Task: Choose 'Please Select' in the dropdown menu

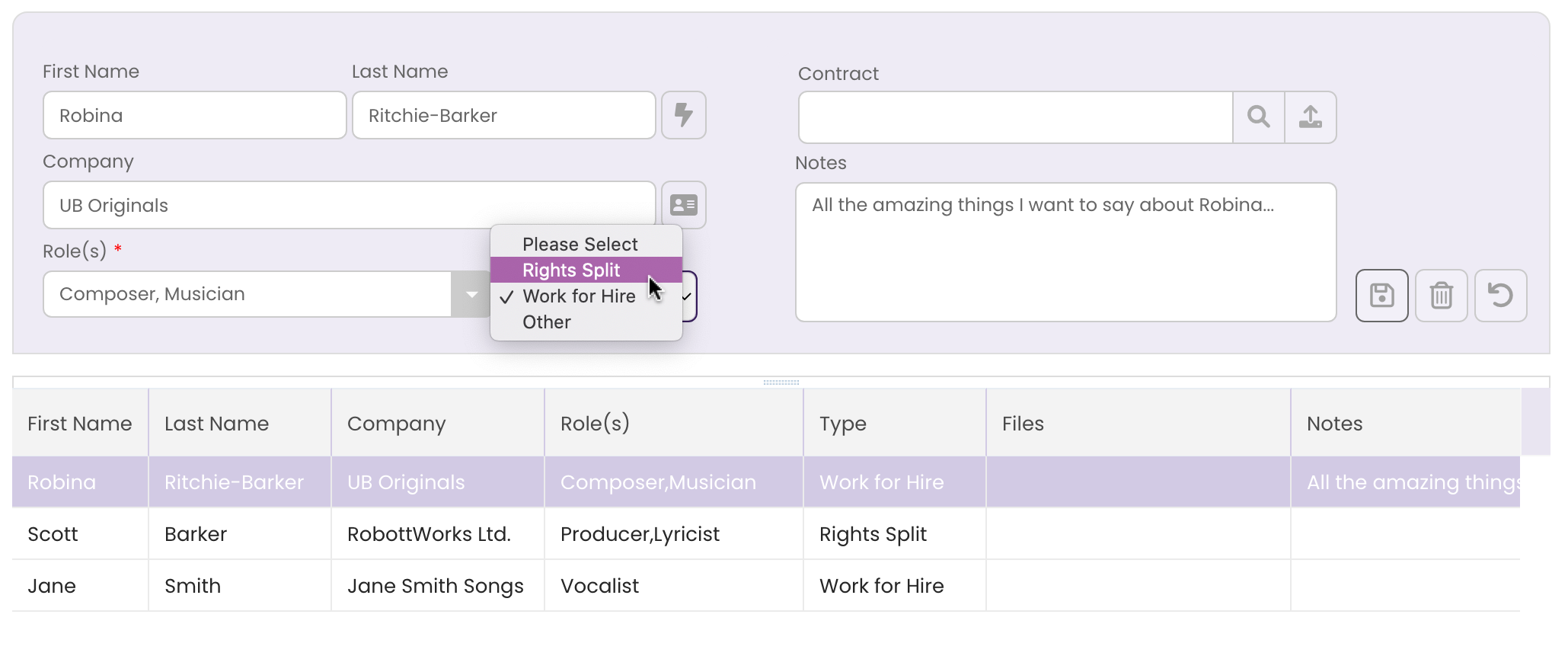Action: click(586, 244)
